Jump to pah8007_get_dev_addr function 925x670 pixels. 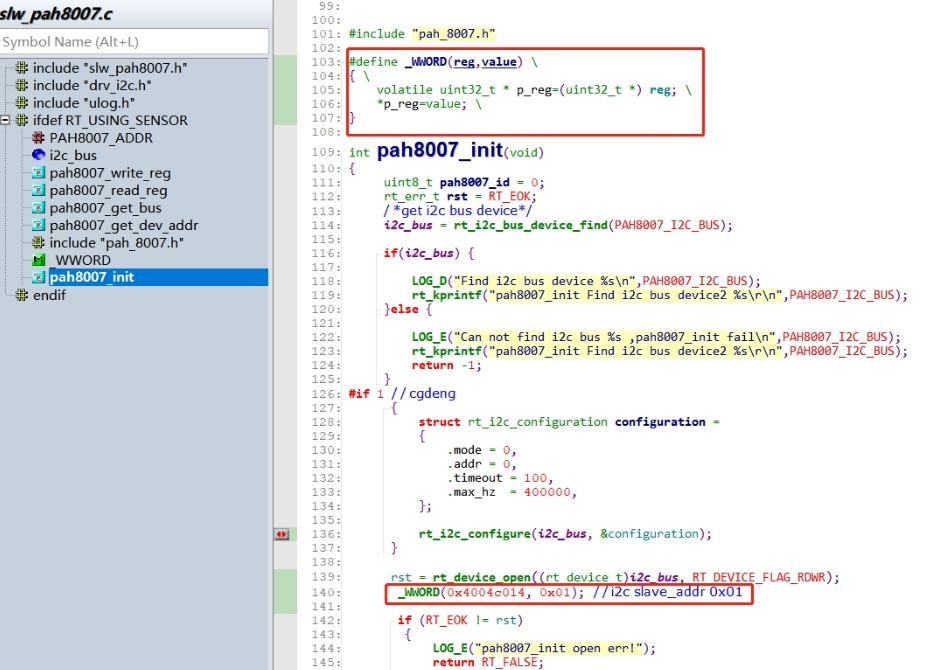124,225
